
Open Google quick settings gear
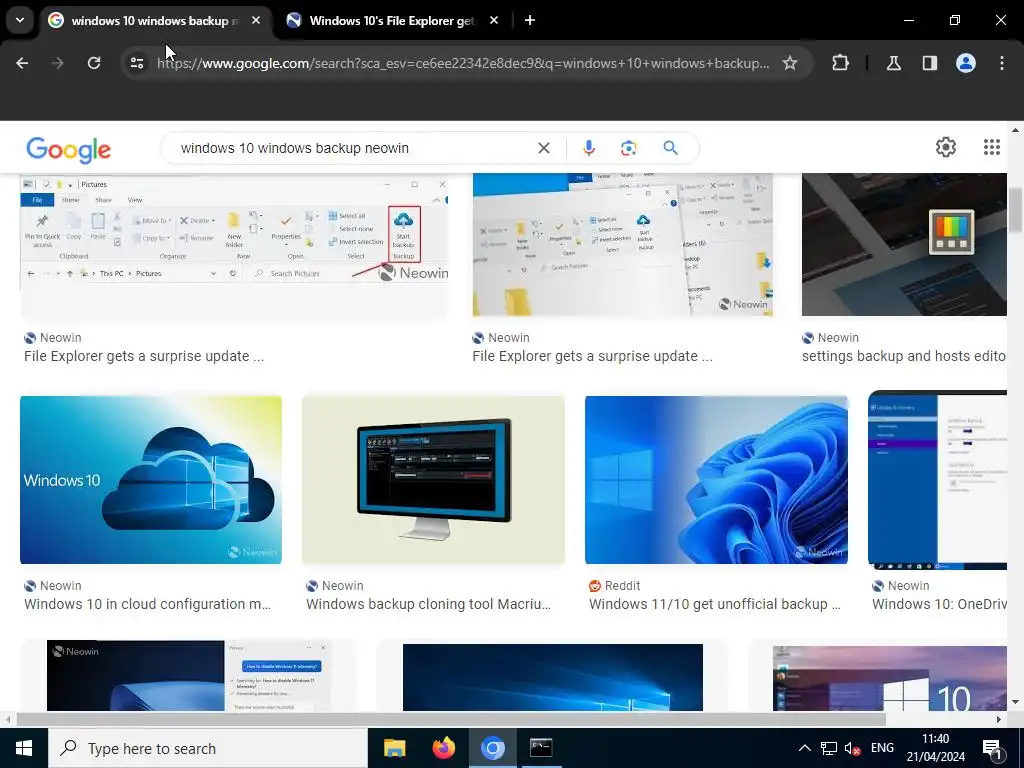click(x=946, y=147)
